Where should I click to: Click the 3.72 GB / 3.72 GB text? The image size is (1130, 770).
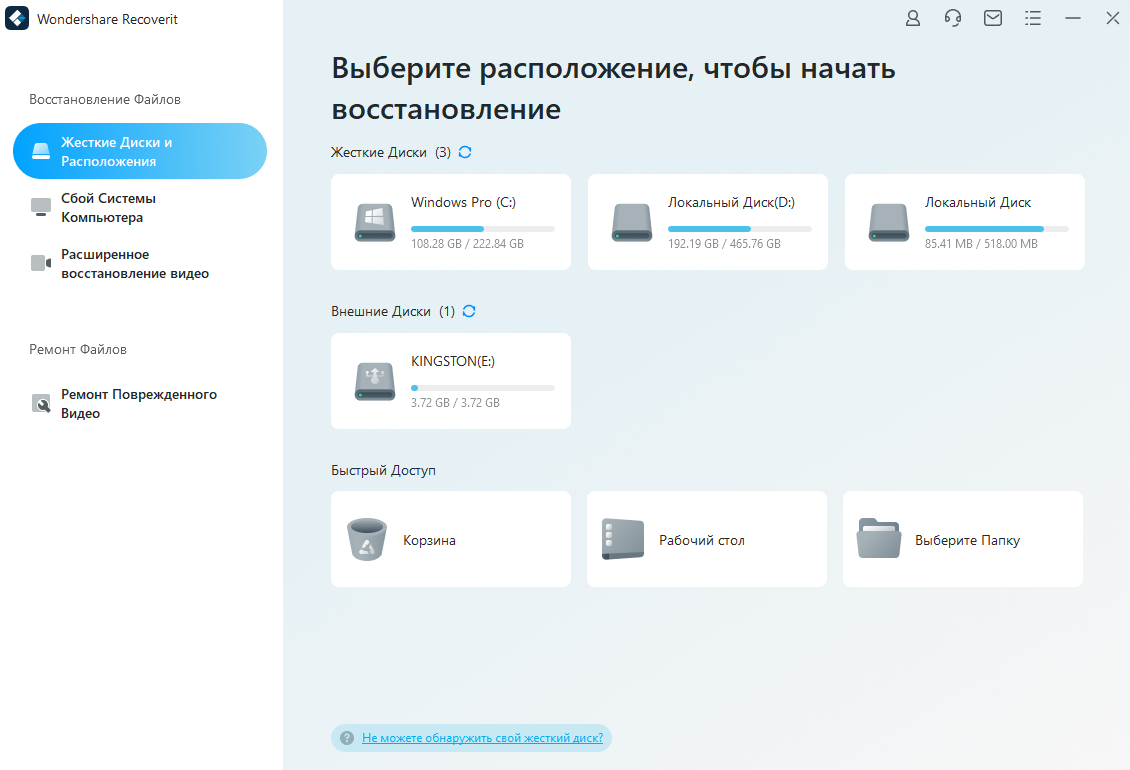pyautogui.click(x=455, y=403)
